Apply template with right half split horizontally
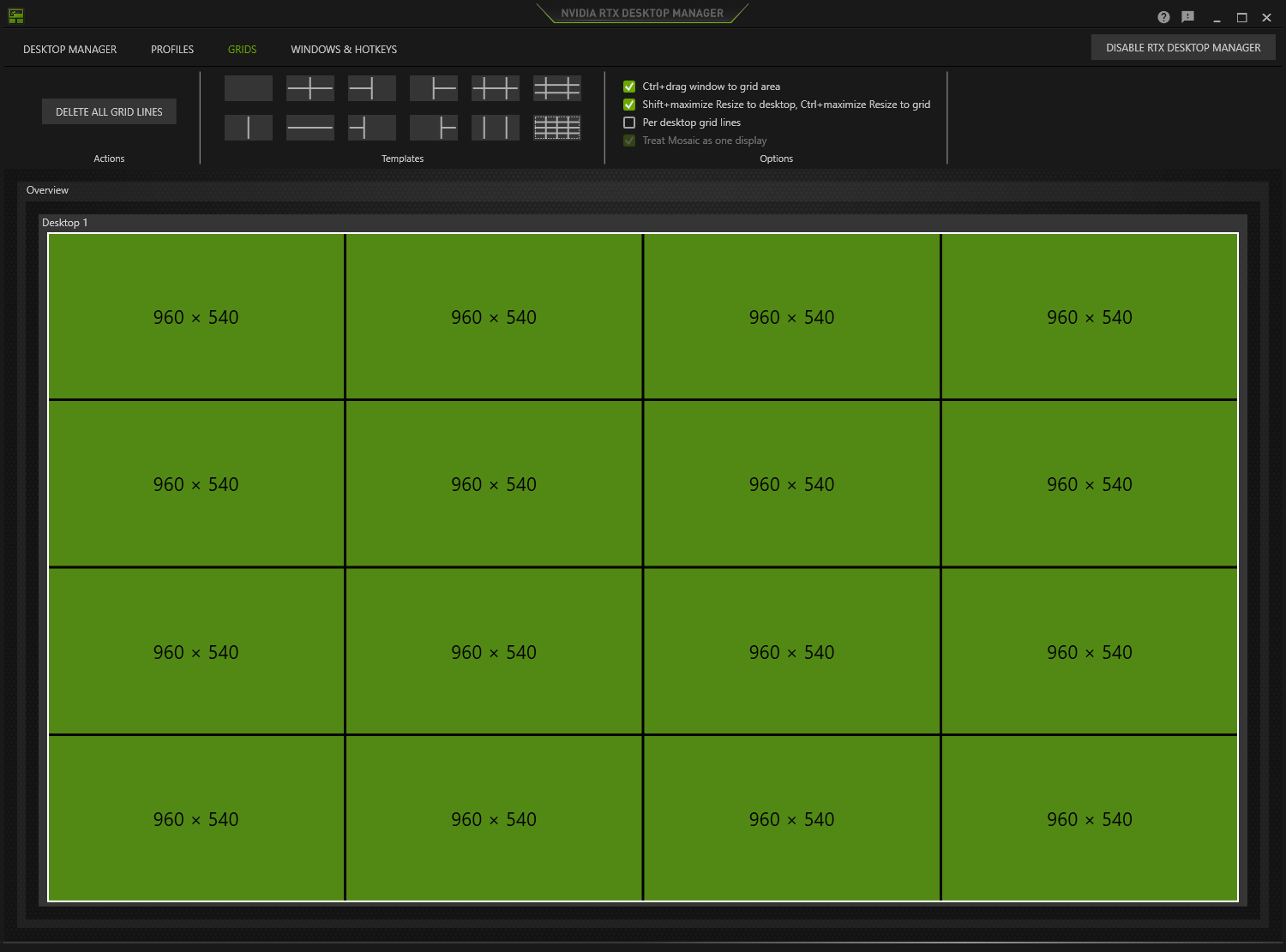 point(434,88)
